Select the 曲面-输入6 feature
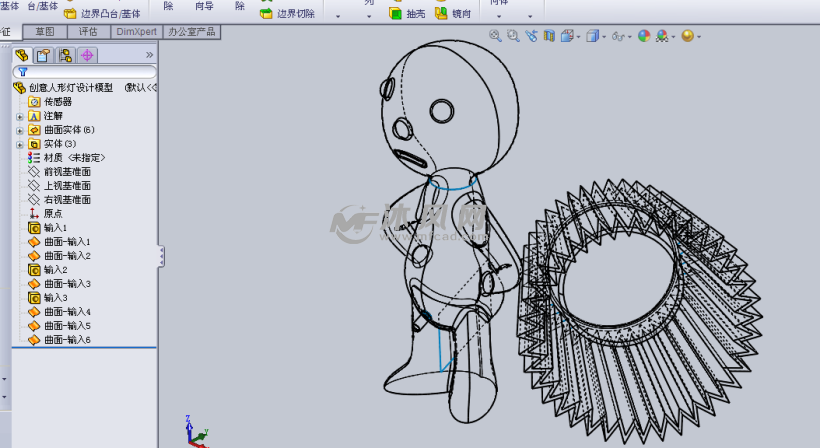Image resolution: width=820 pixels, height=448 pixels. [67, 340]
